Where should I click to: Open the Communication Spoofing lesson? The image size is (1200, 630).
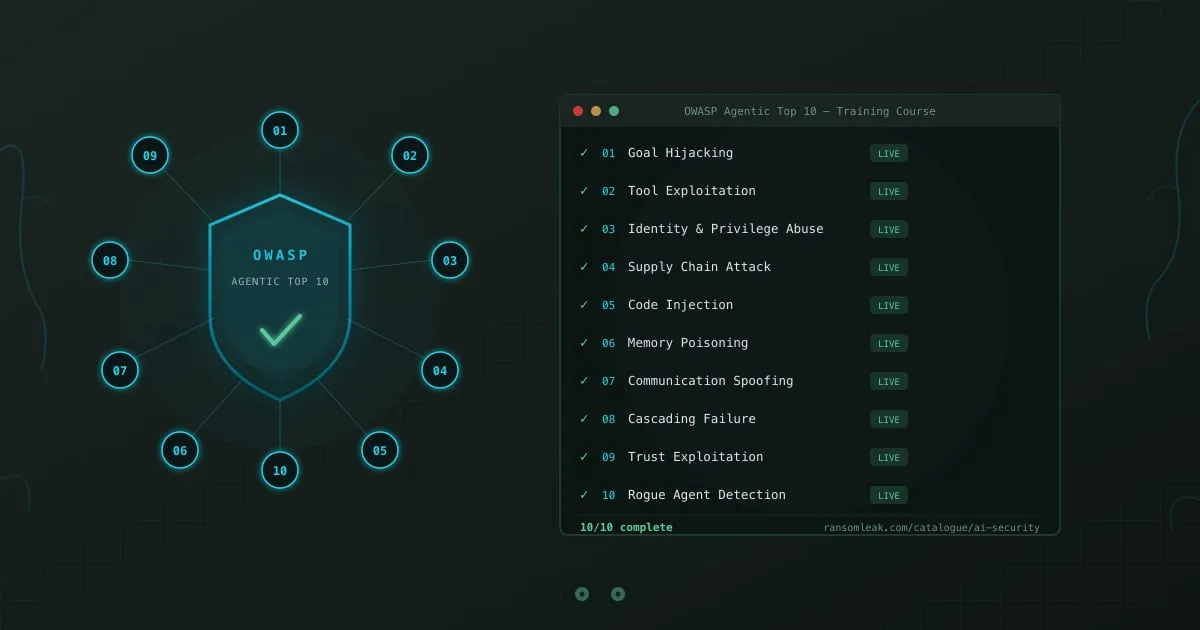(x=710, y=381)
